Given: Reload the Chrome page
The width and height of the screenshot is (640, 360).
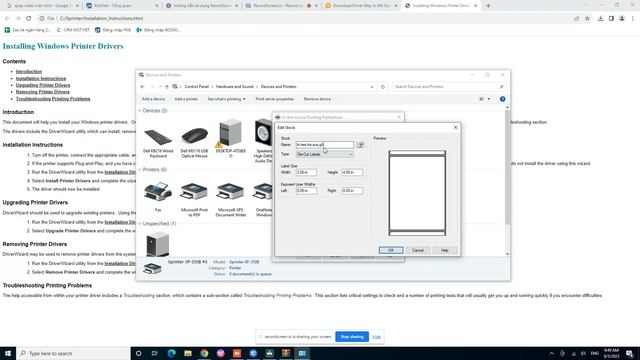Looking at the screenshot, I should coord(29,18).
